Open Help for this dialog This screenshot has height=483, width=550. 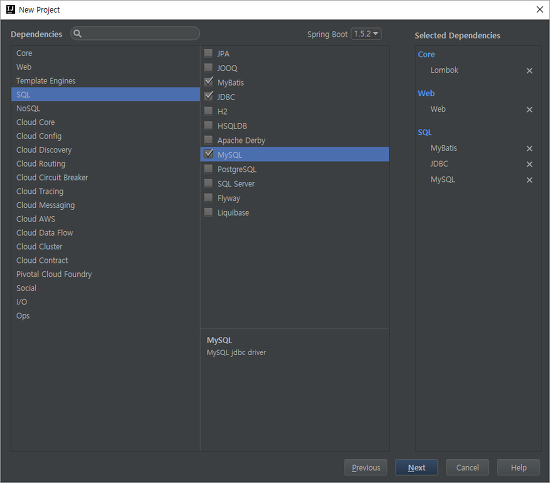[518, 468]
